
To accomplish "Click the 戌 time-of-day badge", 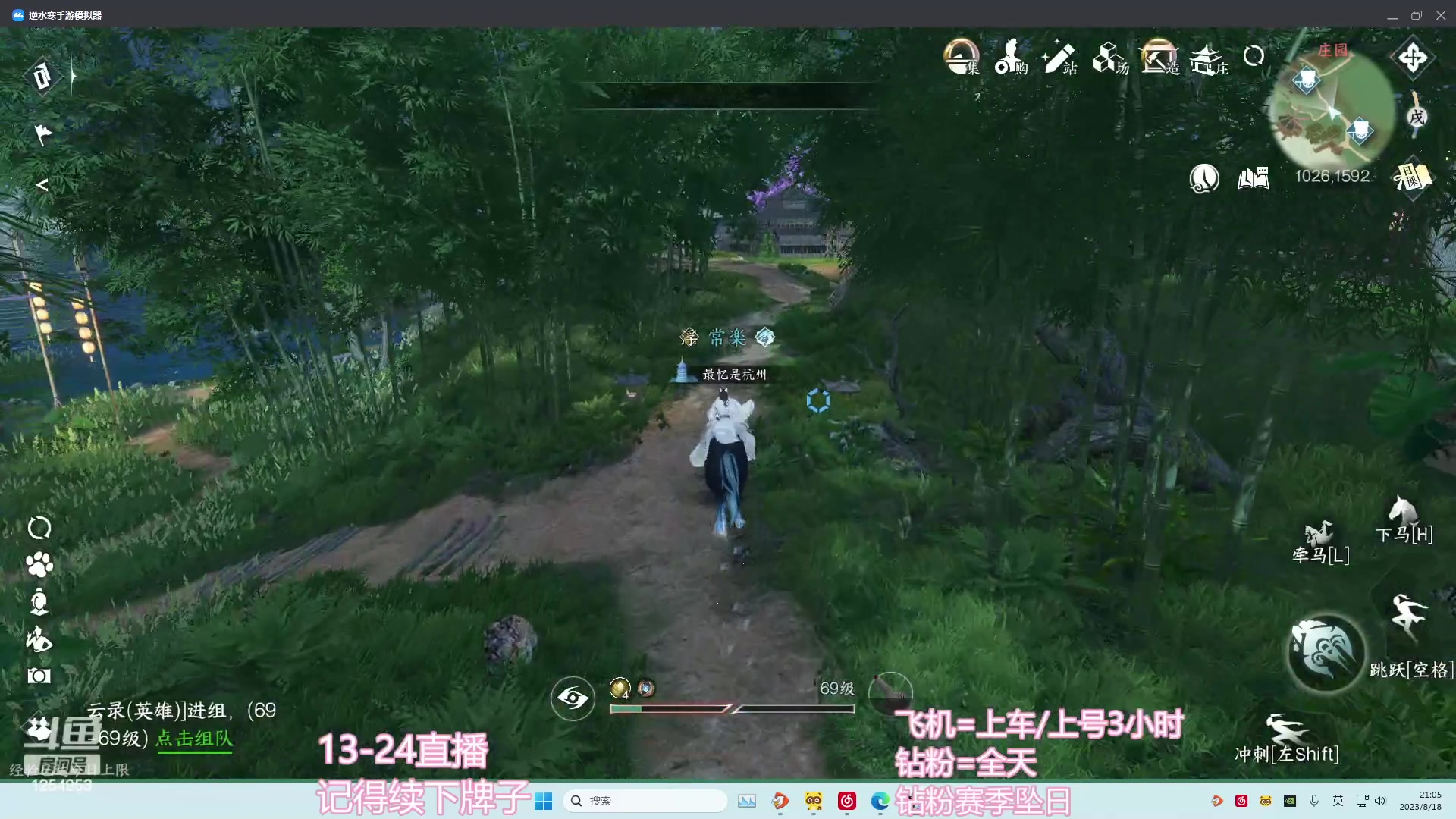I will click(x=1417, y=117).
